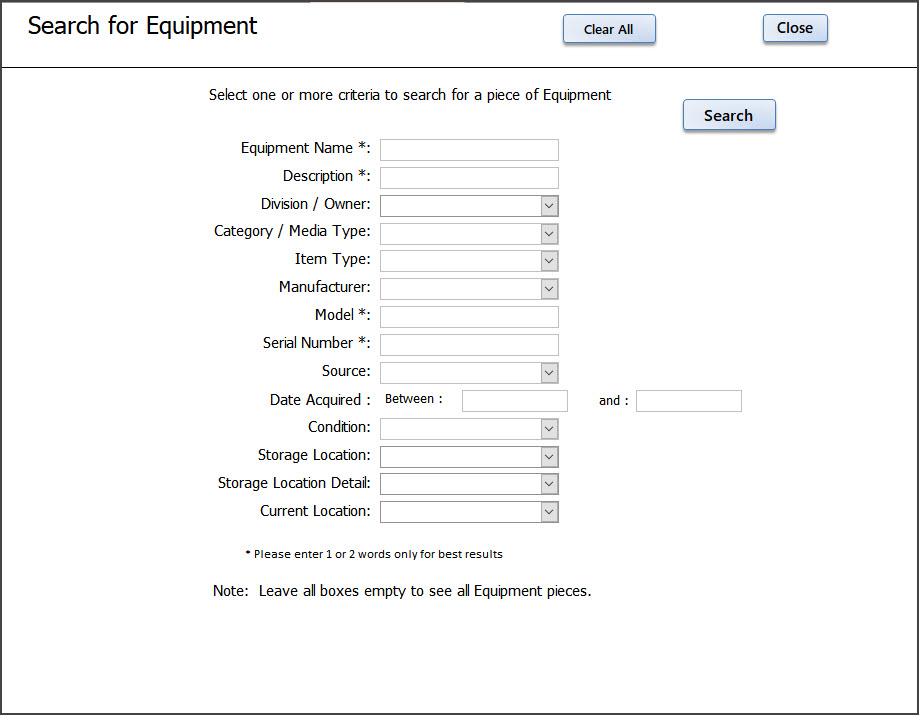Open the Item Type dropdown list
The width and height of the screenshot is (919, 715).
(468, 261)
